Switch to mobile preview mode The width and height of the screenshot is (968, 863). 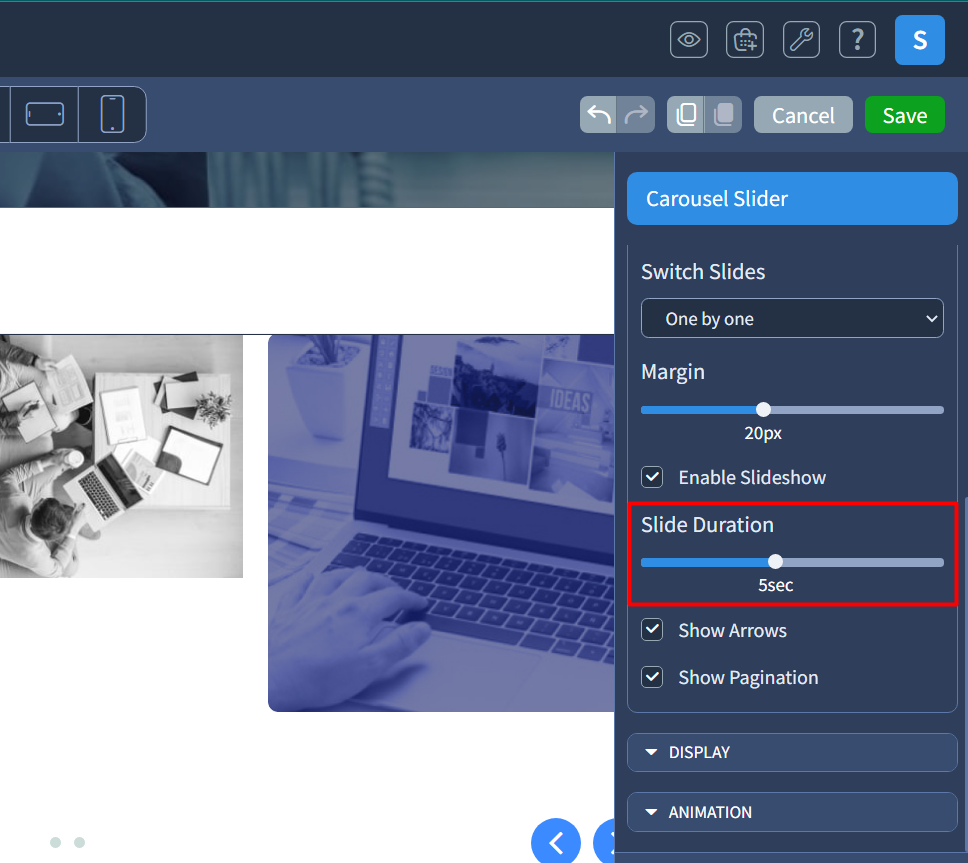pos(111,114)
